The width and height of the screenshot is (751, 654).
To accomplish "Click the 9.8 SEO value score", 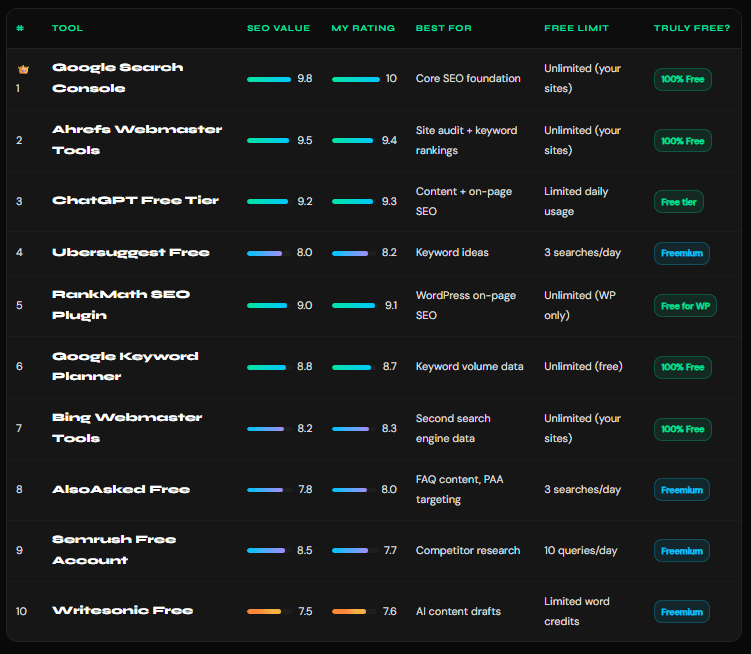I will [305, 79].
